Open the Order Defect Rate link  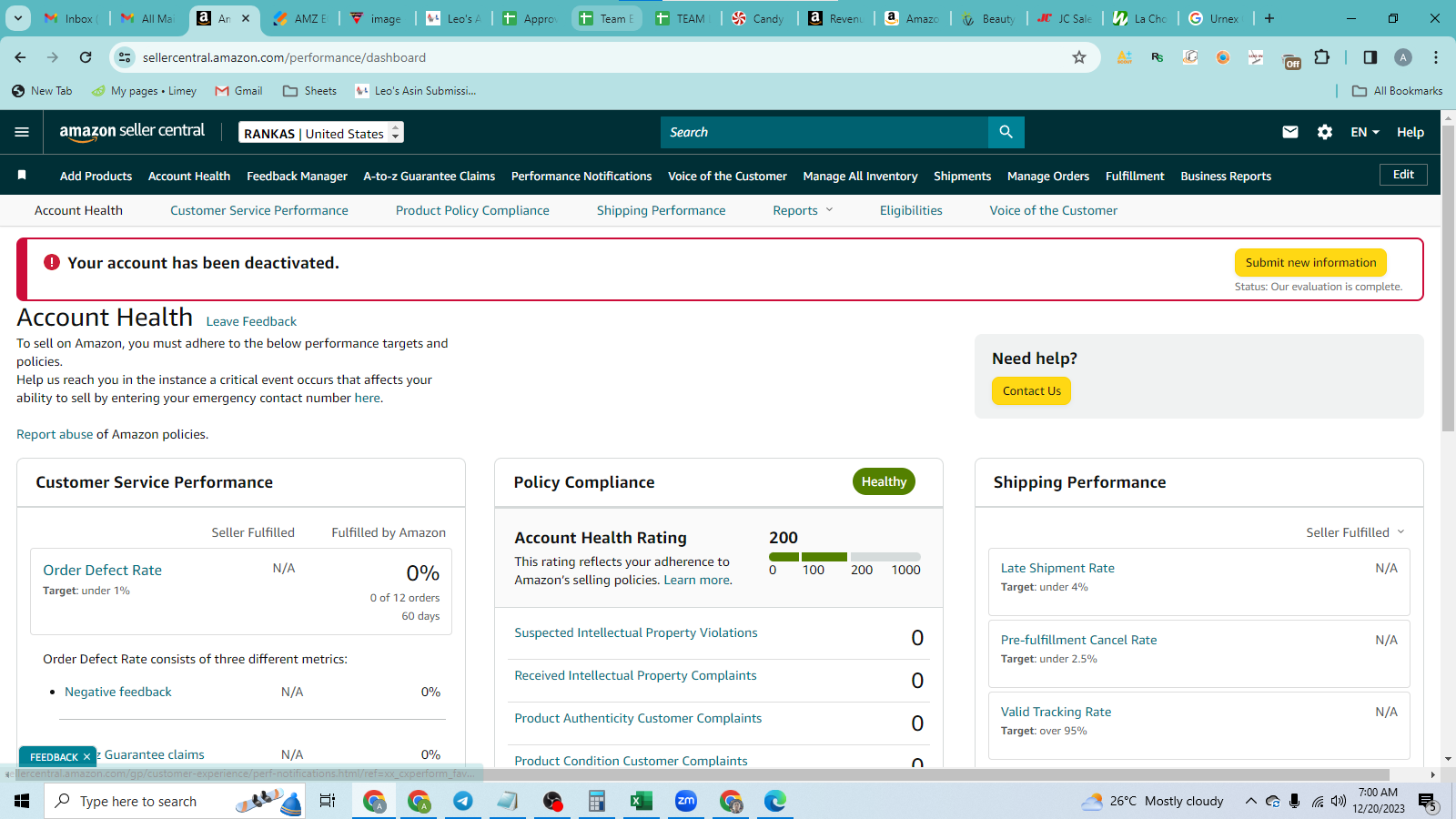click(102, 571)
